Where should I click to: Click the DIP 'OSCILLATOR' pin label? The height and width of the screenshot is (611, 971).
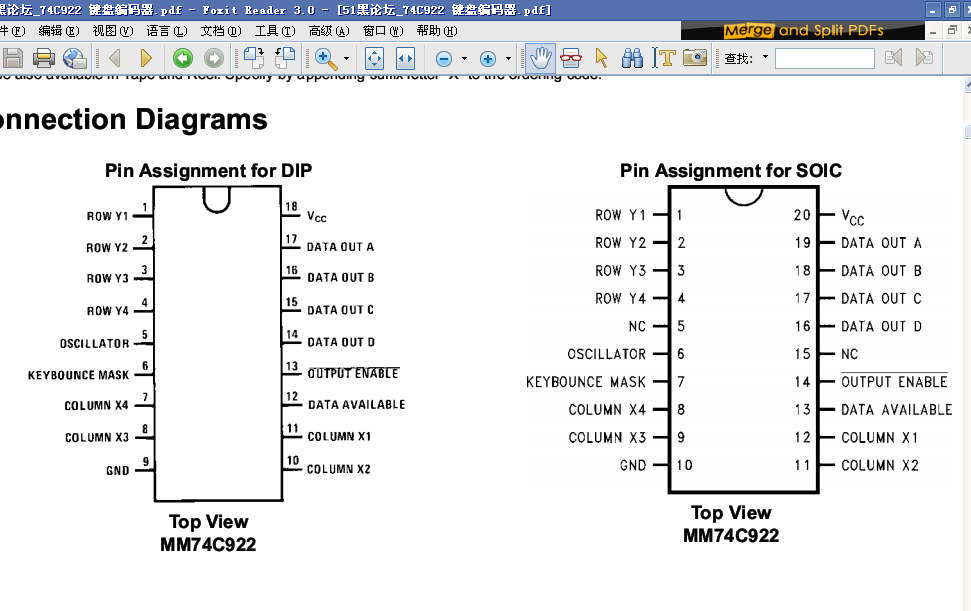tap(95, 344)
